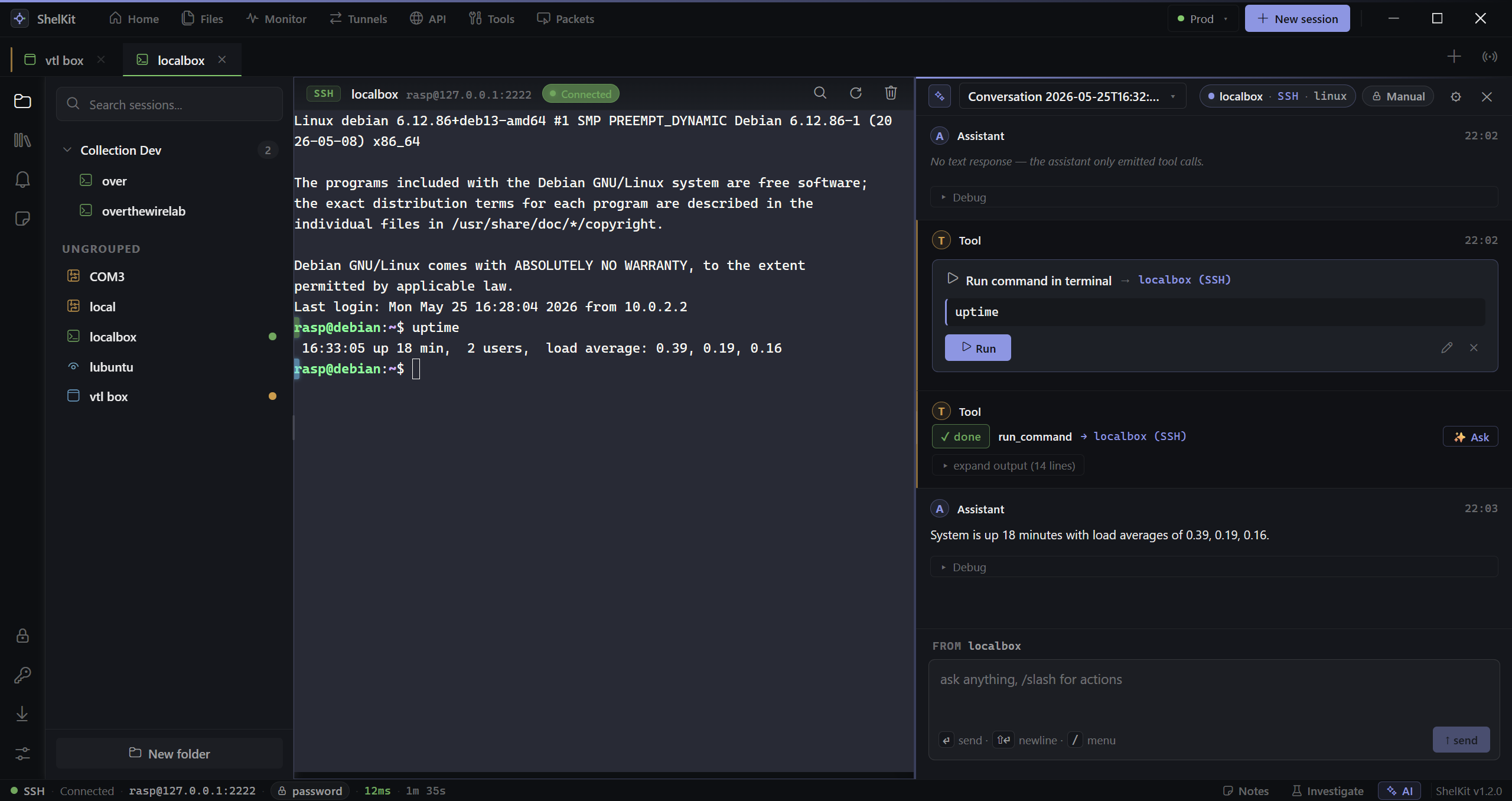This screenshot has height=801, width=1512.
Task: Open the Monitor menu
Action: (x=276, y=19)
